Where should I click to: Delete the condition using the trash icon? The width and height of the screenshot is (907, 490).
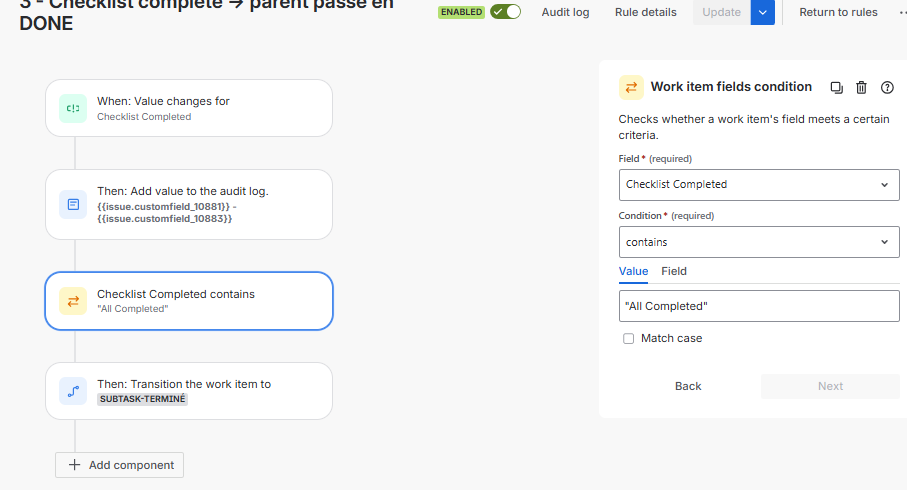[861, 87]
